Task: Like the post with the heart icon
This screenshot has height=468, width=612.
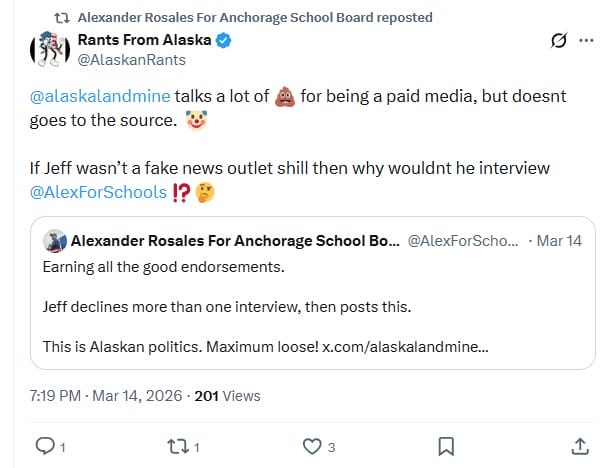Action: tap(312, 446)
